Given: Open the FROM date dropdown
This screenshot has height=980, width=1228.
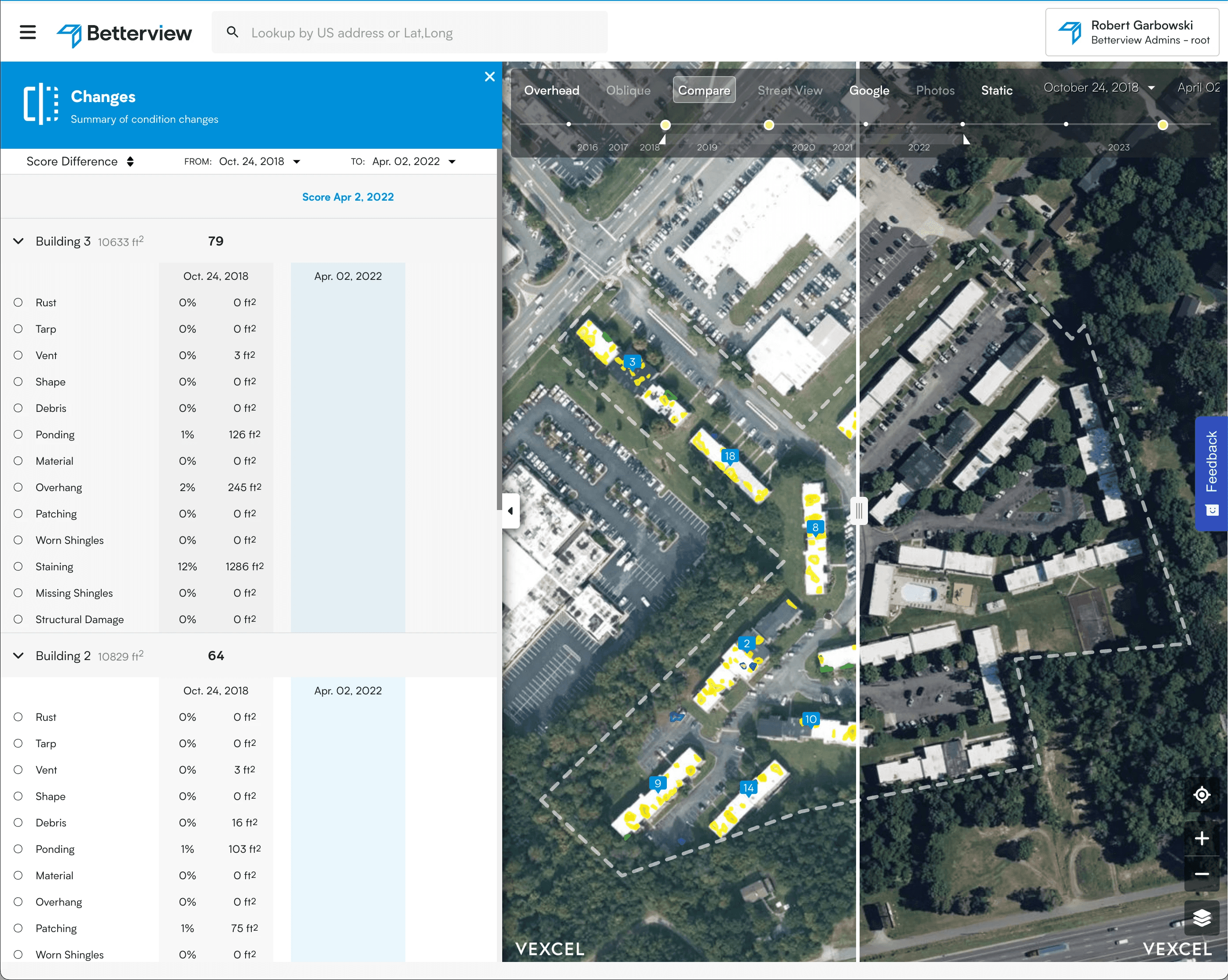Looking at the screenshot, I should (x=260, y=162).
